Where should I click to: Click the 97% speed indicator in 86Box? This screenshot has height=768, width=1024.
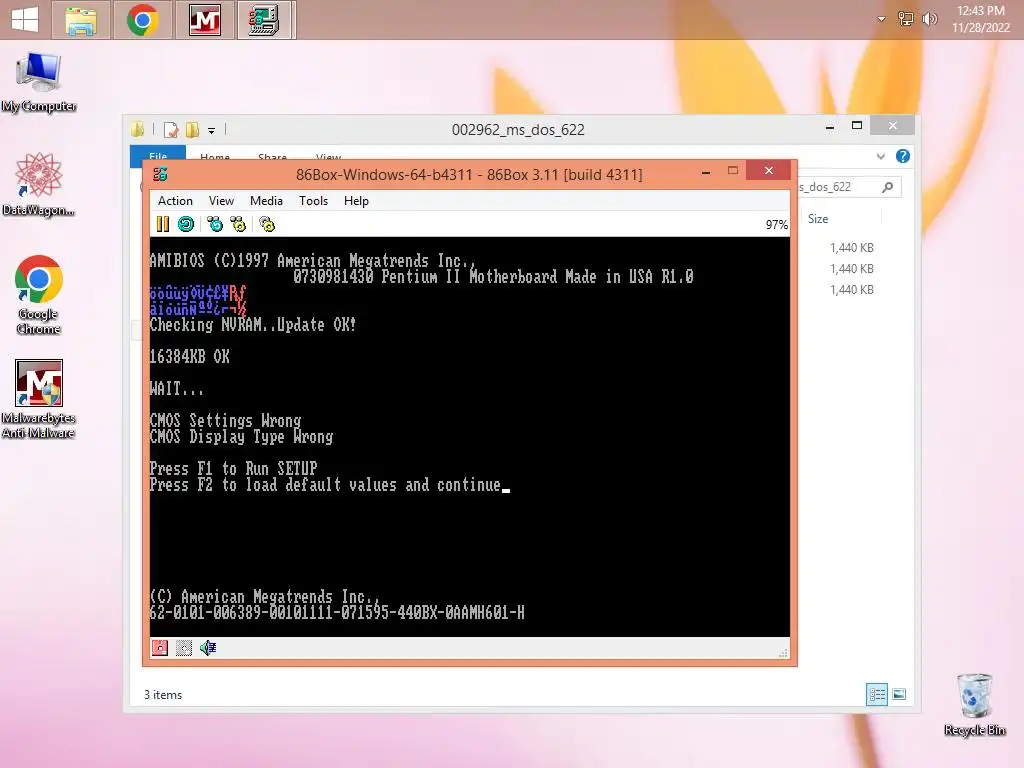[x=776, y=225]
